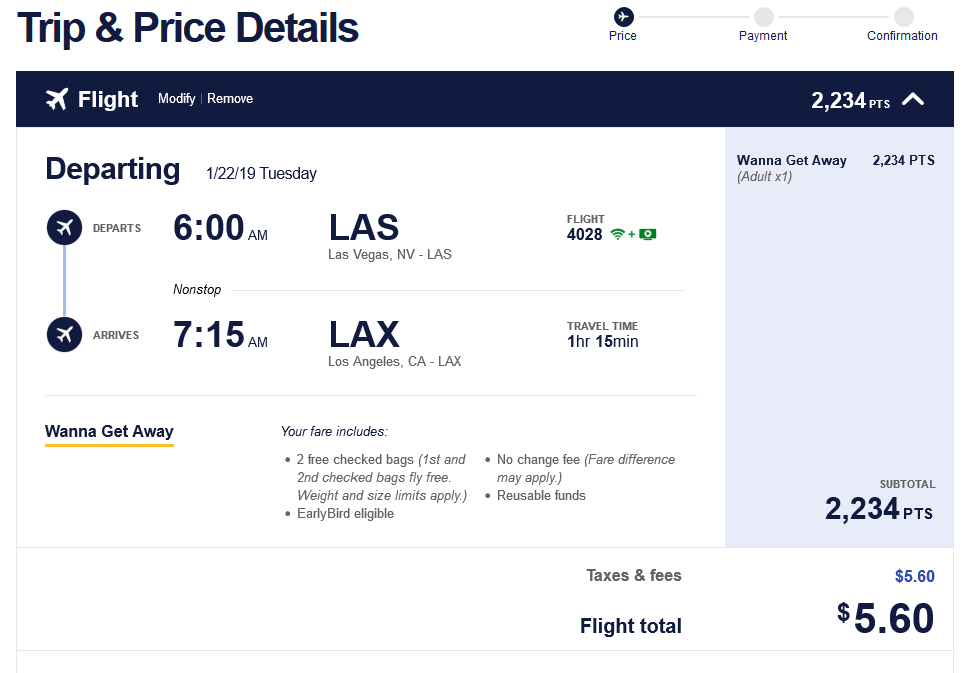Click the Price step airplane icon
The height and width of the screenshot is (673, 964).
coord(623,16)
